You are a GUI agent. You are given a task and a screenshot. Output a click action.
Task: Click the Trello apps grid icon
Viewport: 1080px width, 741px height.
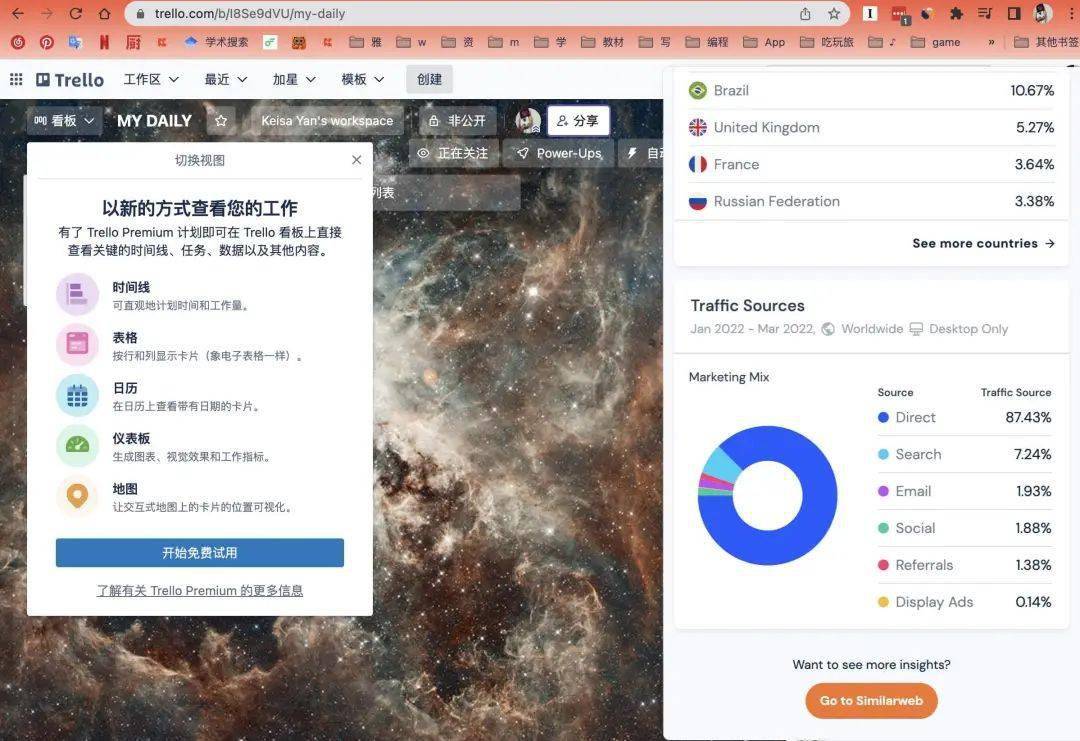click(16, 79)
